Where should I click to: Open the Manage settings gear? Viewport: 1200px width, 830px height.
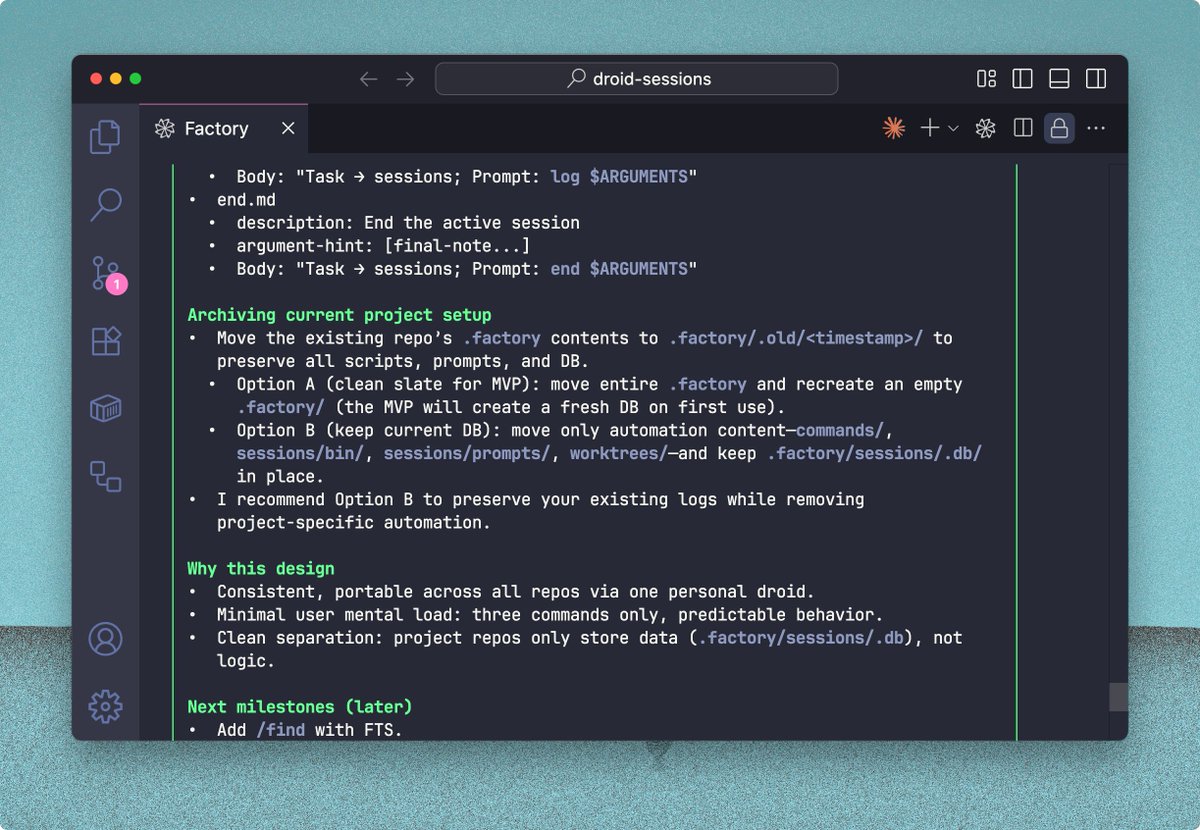105,706
